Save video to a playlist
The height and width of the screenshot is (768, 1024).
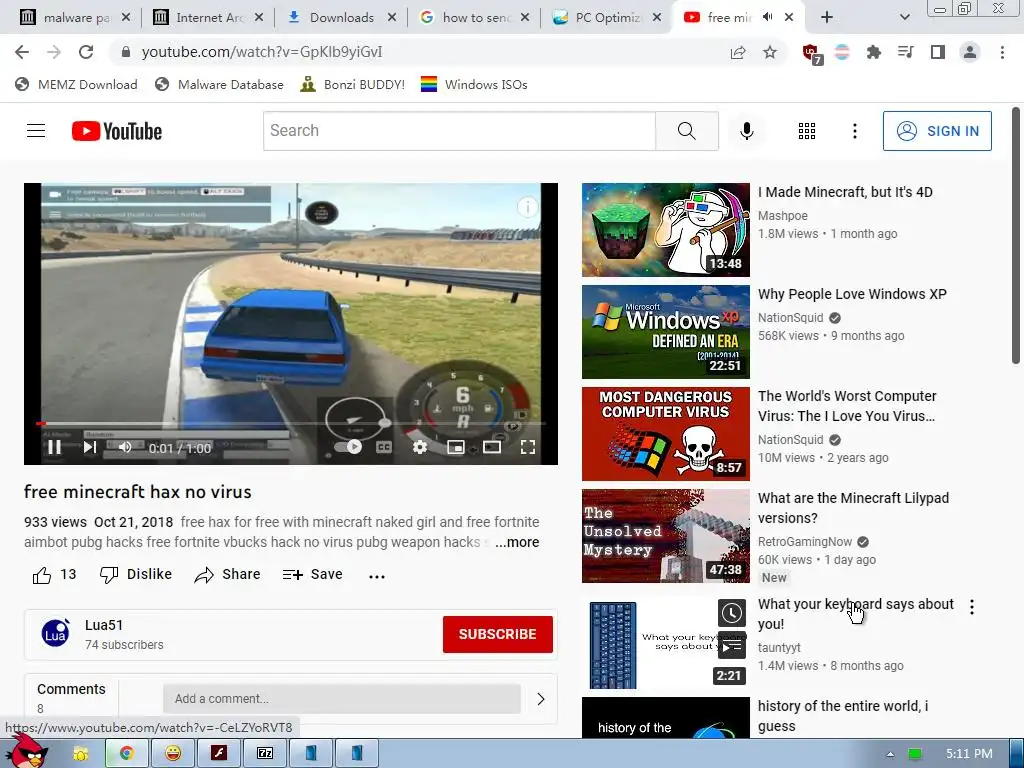click(312, 575)
